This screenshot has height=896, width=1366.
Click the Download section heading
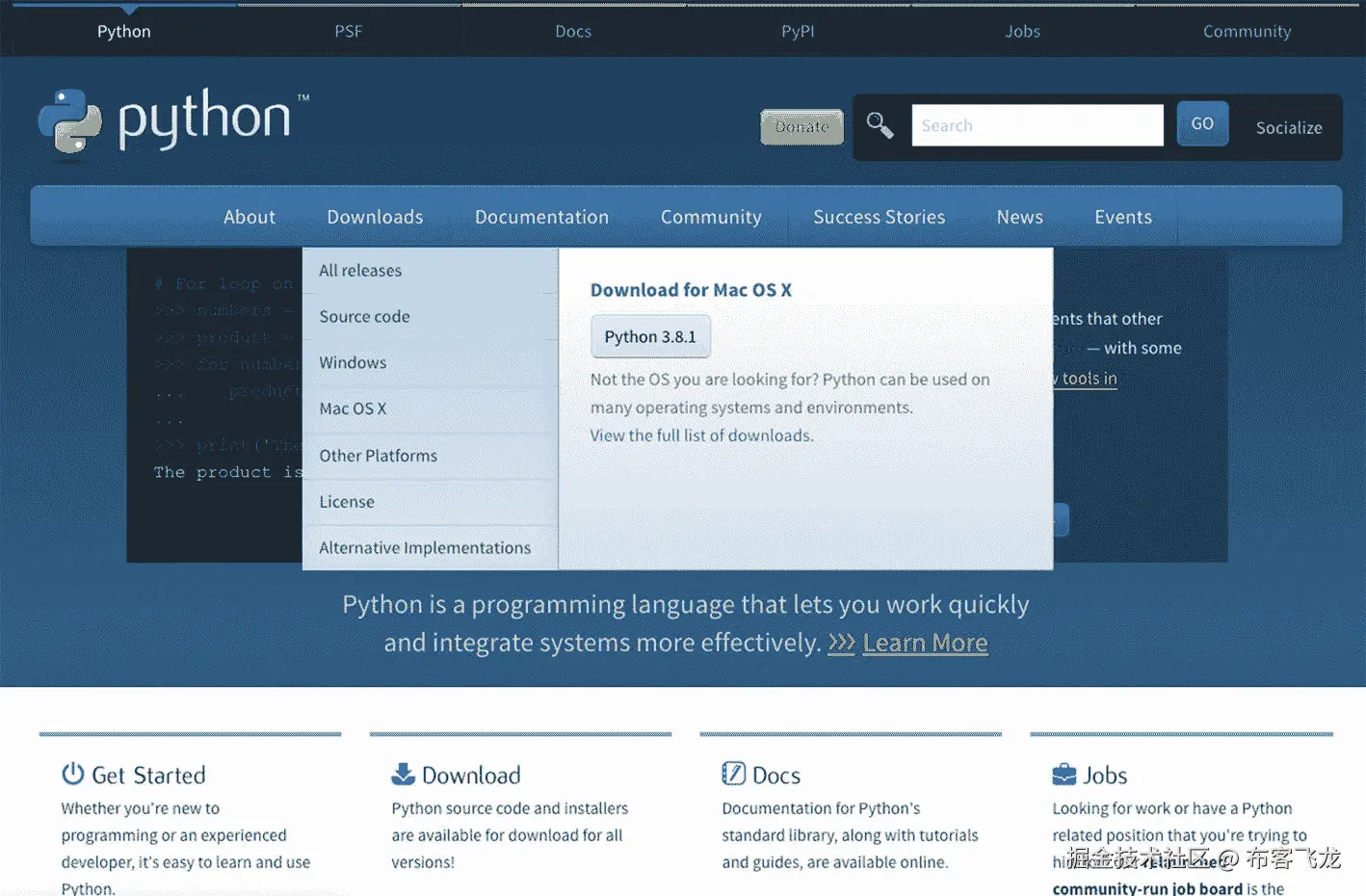[471, 776]
